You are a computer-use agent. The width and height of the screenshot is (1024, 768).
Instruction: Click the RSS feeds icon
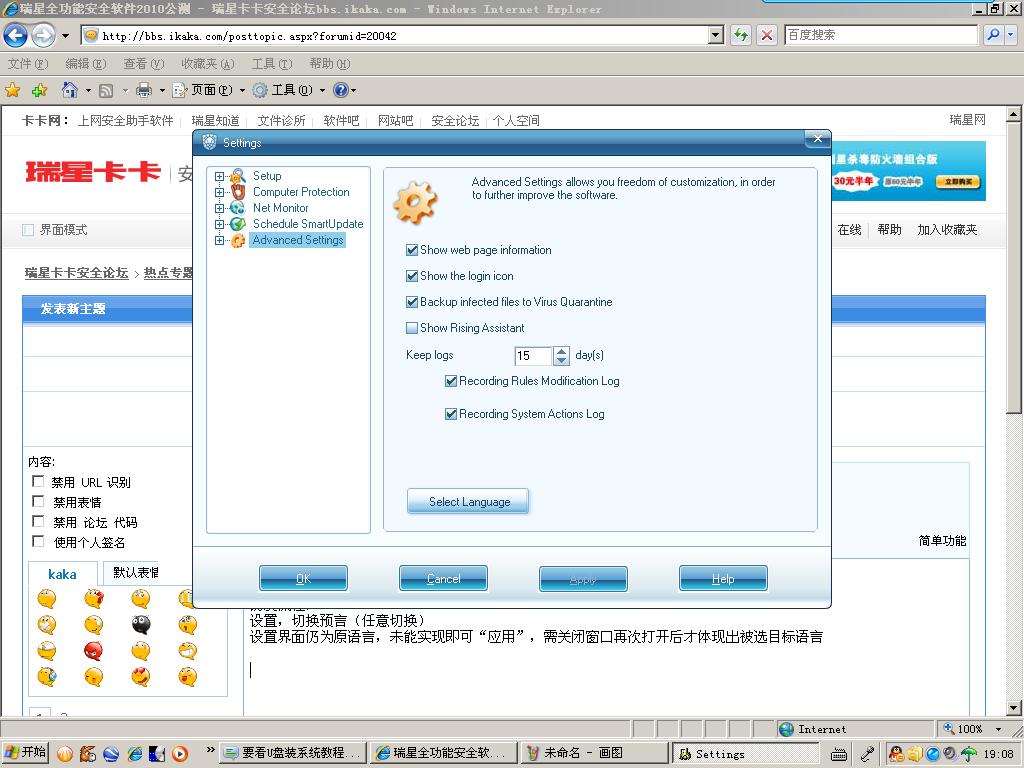(x=106, y=91)
